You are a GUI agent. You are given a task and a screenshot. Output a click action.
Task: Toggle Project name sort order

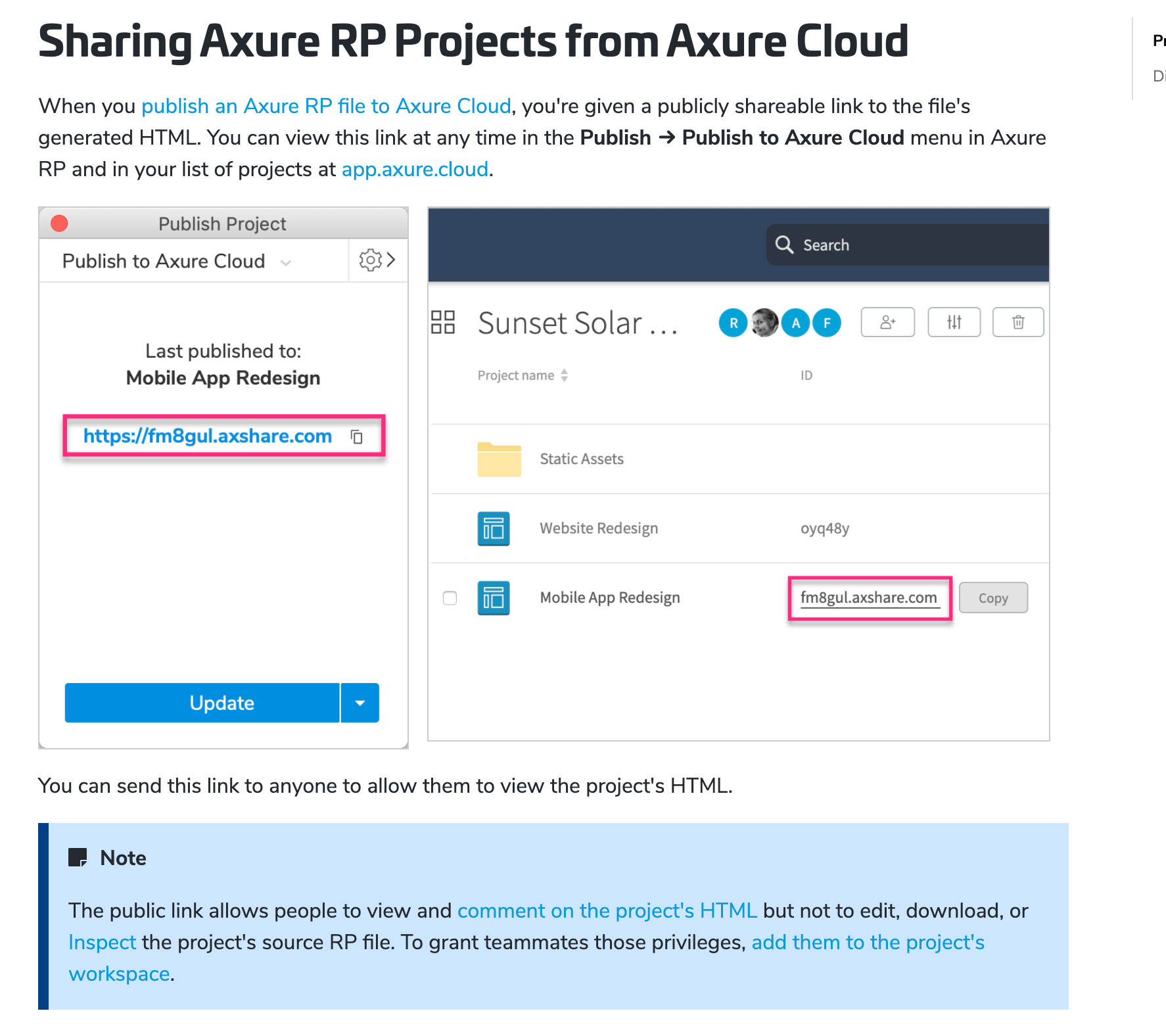(564, 375)
